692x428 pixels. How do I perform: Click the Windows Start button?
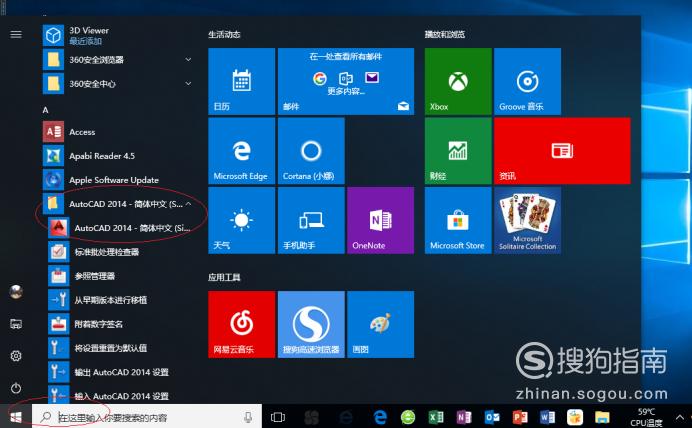click(16, 417)
